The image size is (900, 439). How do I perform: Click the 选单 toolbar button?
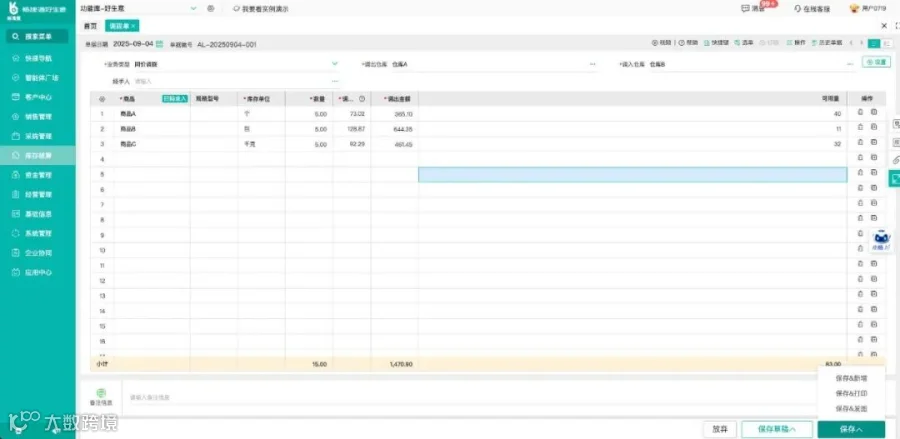coord(744,43)
